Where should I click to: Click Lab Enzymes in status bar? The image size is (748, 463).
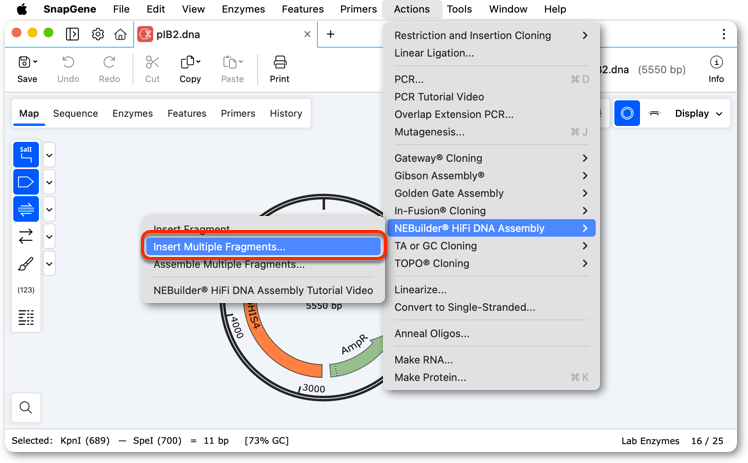click(x=650, y=441)
